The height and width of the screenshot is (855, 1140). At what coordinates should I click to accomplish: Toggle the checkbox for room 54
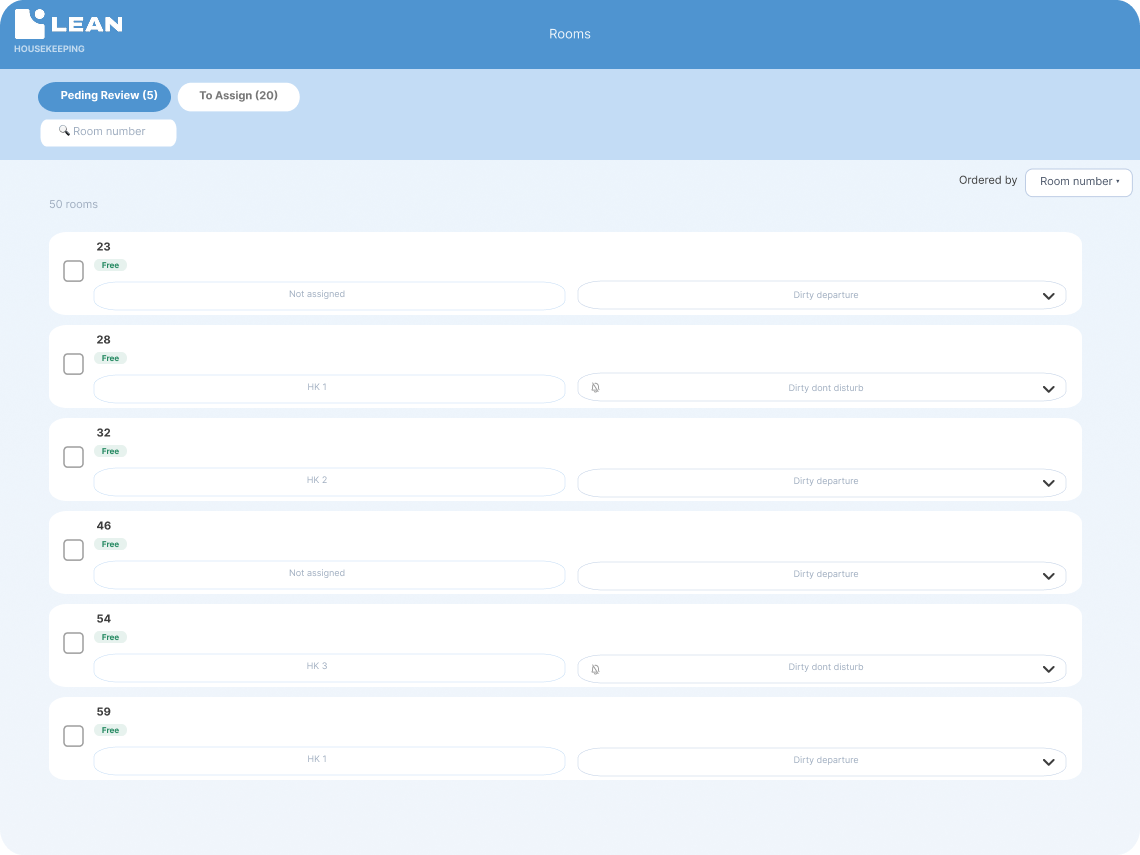[73, 643]
